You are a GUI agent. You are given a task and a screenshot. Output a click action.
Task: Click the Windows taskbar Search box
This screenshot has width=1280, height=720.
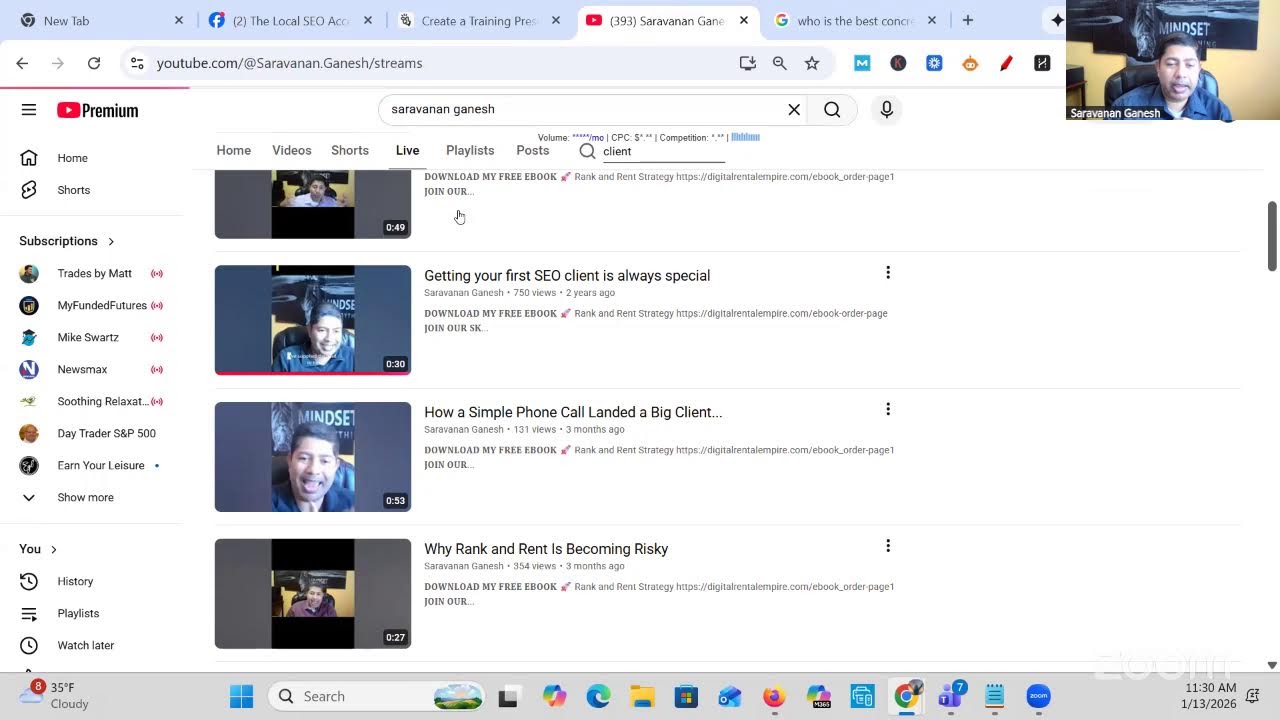click(x=376, y=696)
